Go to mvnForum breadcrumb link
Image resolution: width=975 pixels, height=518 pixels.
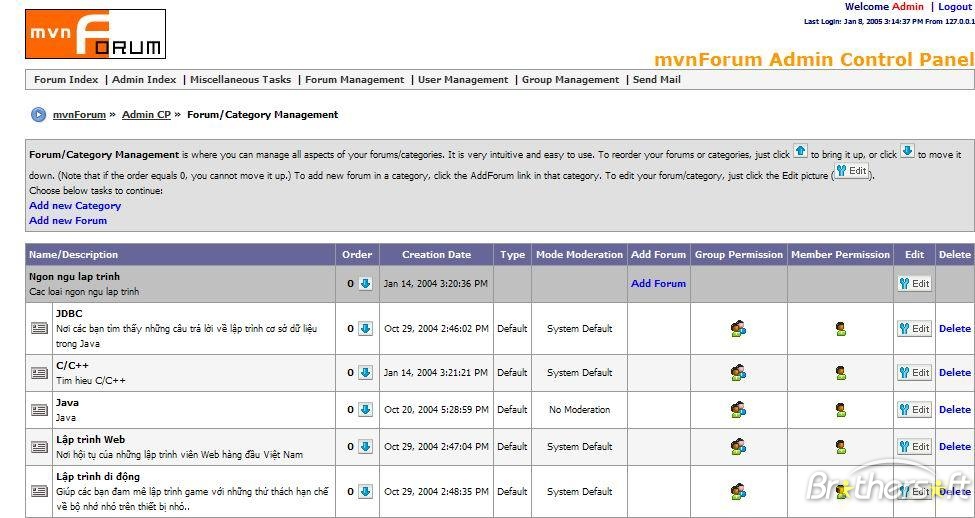tap(79, 114)
